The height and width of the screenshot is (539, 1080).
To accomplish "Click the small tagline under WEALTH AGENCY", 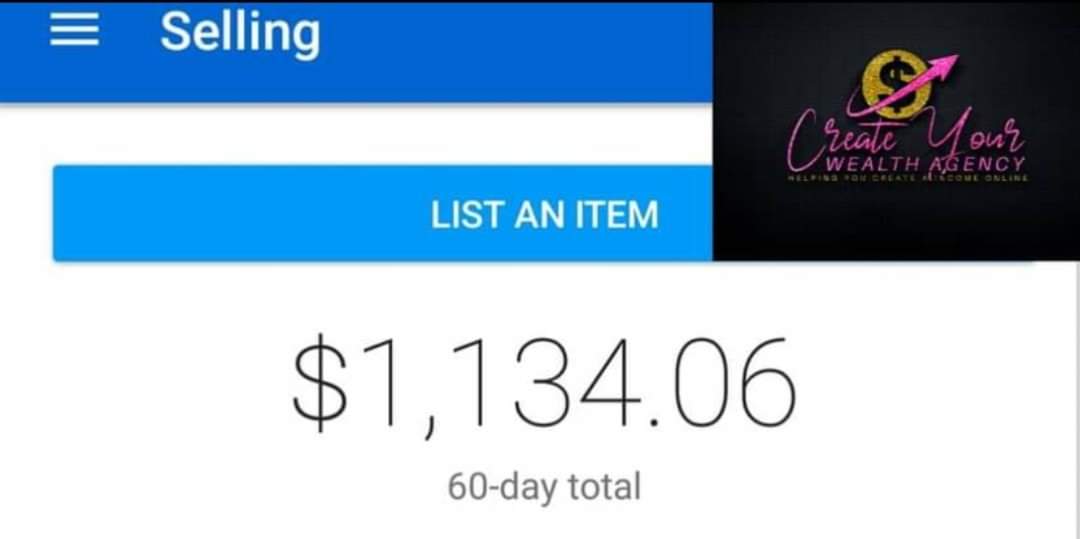I will pos(908,178).
